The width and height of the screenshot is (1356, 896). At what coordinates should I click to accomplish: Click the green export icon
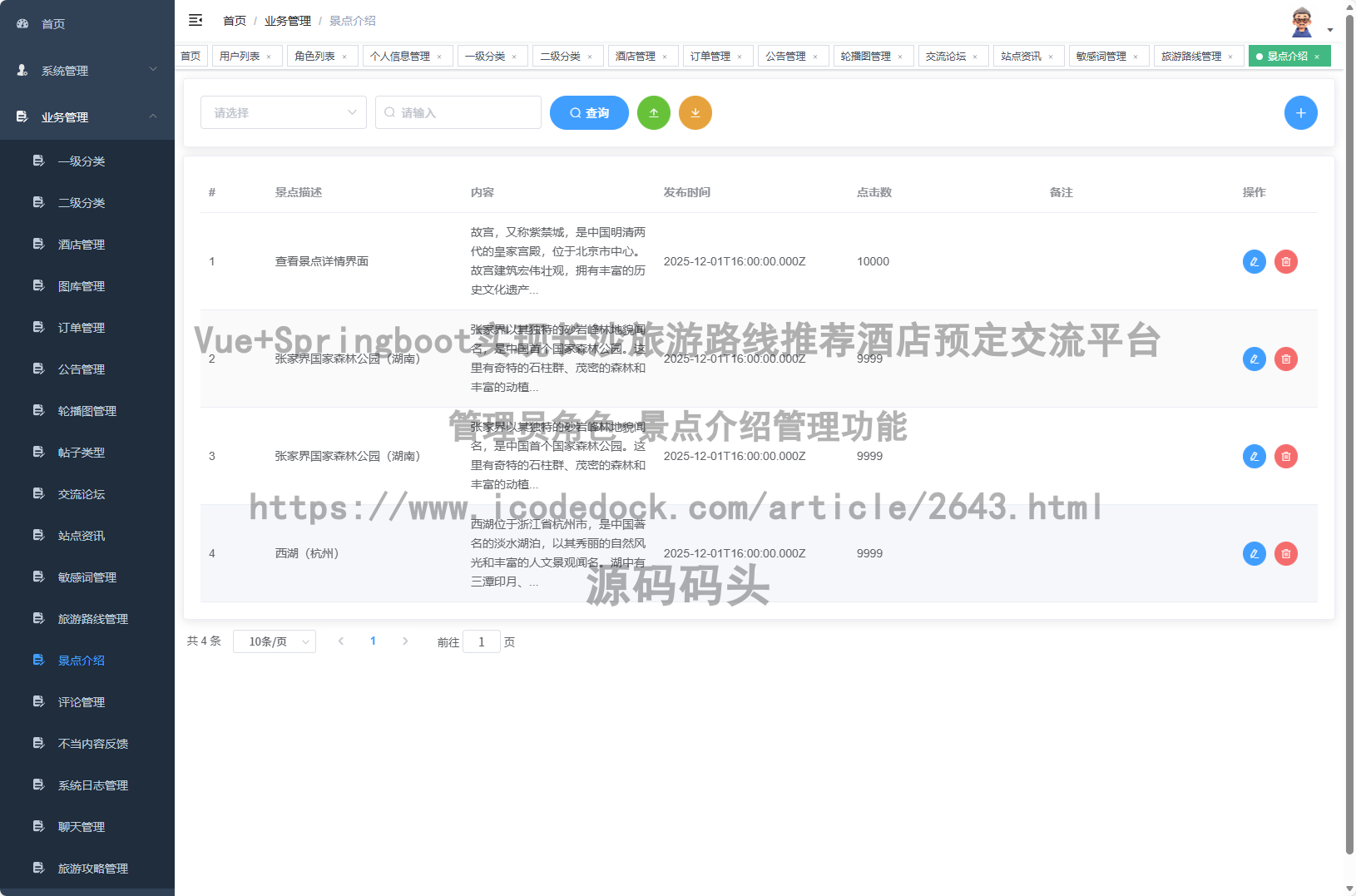tap(654, 112)
